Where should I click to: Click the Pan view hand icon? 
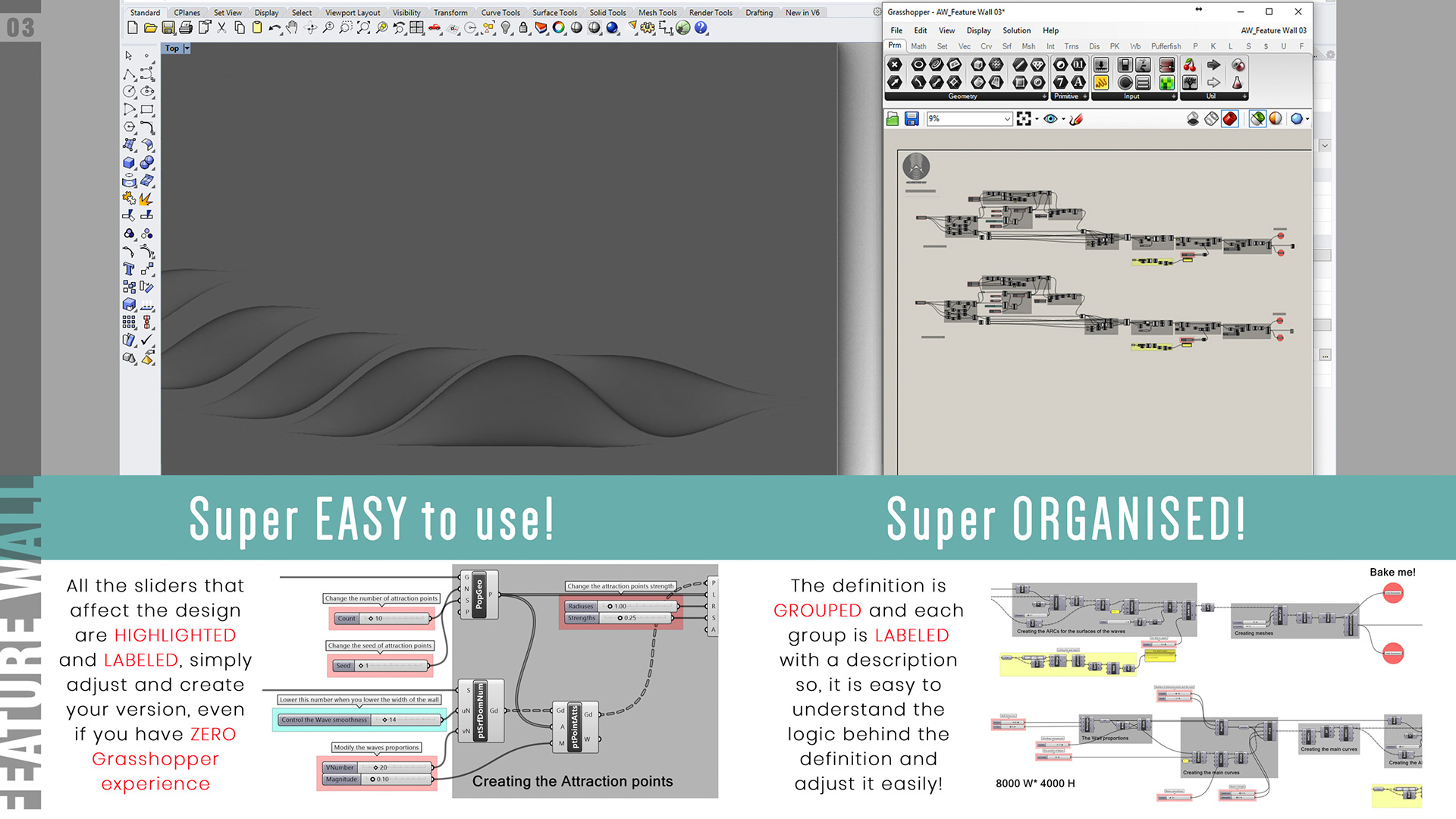tap(292, 28)
